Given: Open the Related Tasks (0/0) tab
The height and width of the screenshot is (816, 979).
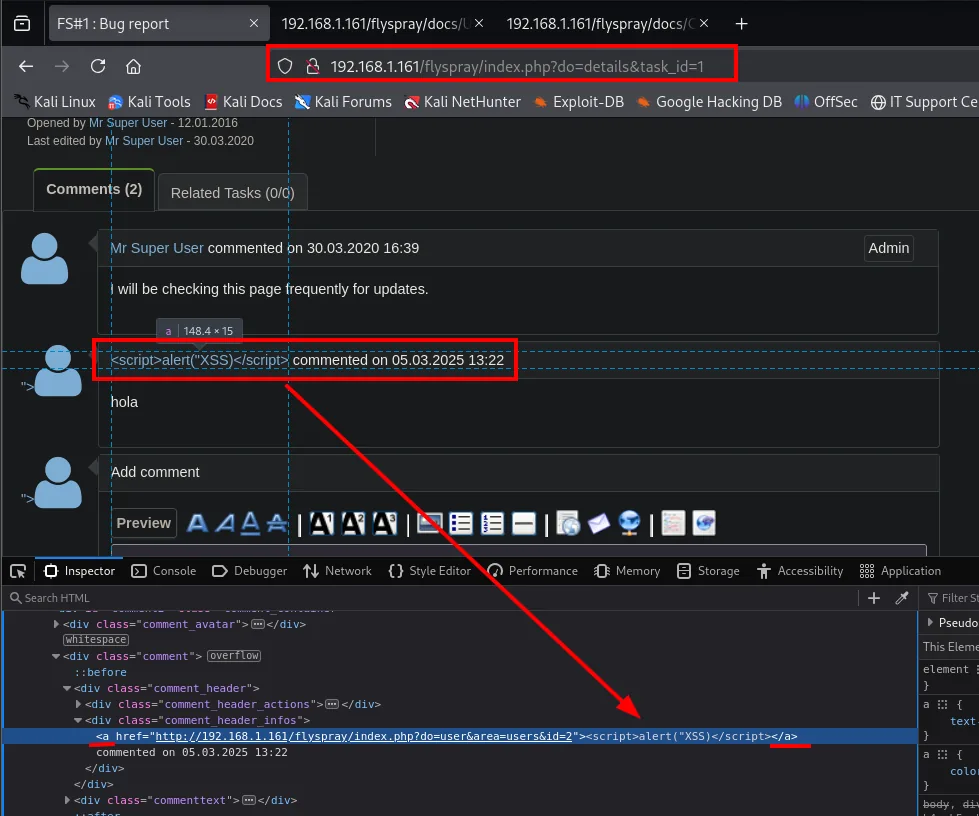Looking at the screenshot, I should [x=232, y=193].
